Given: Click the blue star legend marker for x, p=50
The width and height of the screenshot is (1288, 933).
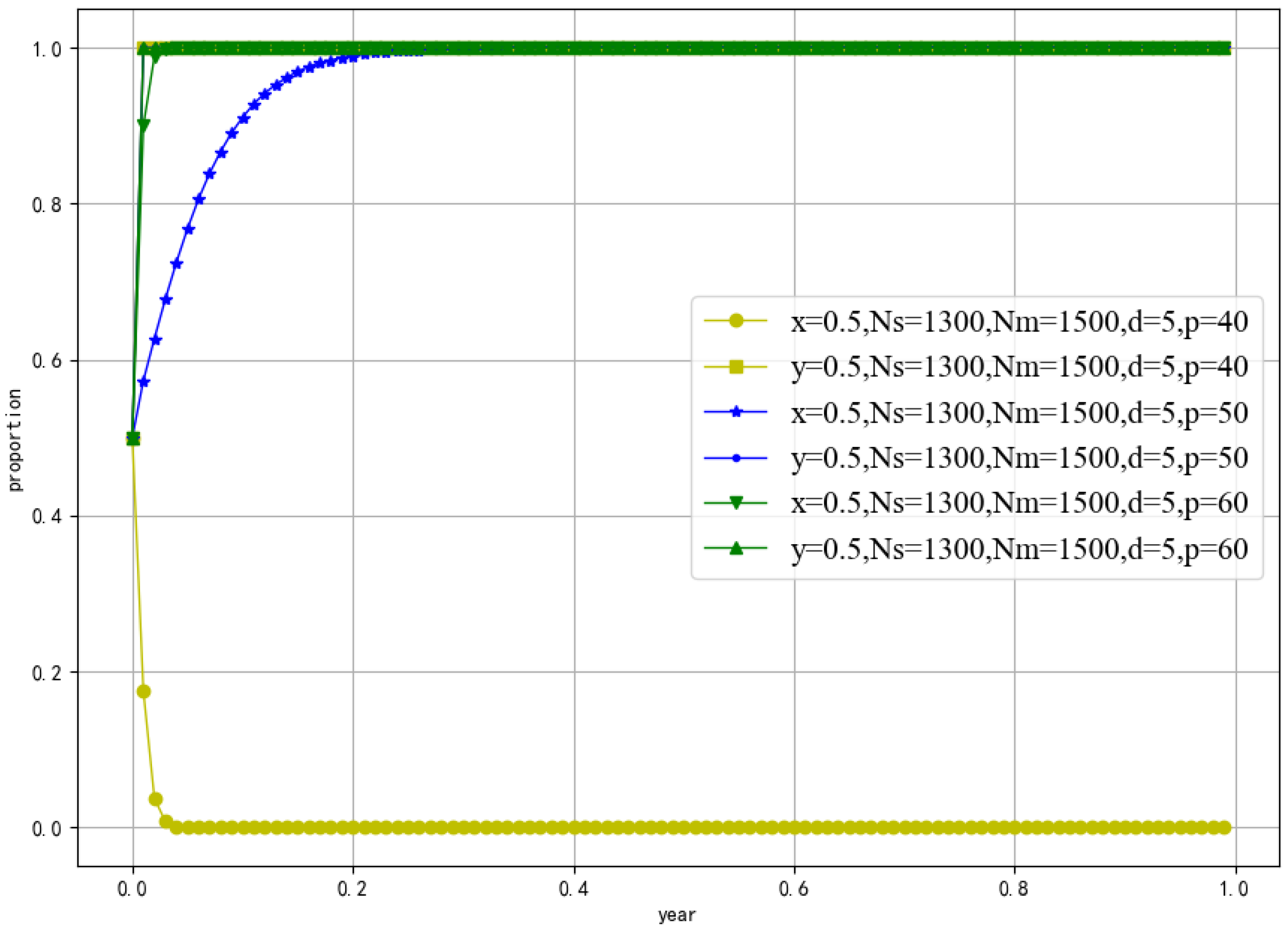Looking at the screenshot, I should (736, 412).
